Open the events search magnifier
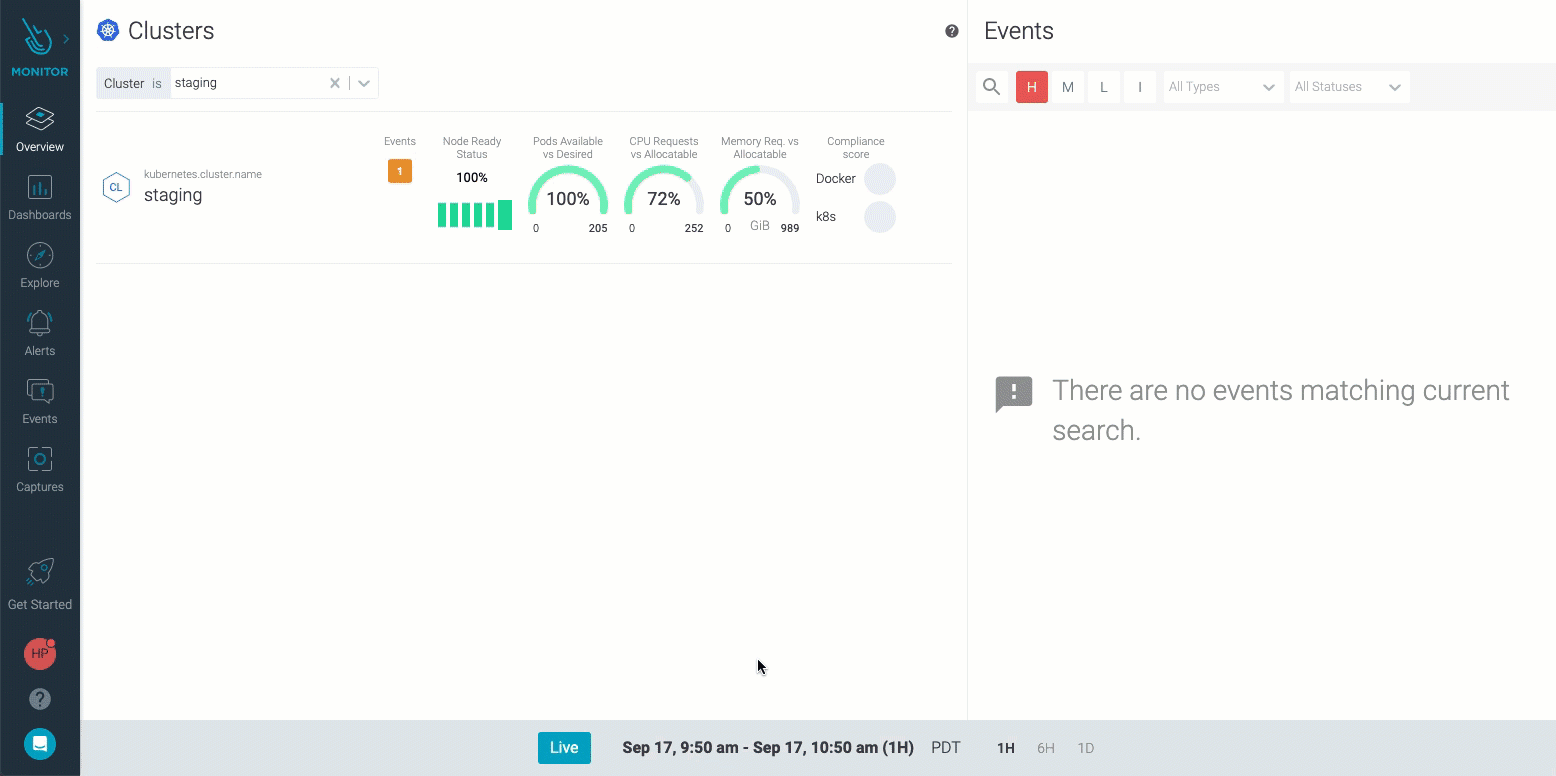1556x776 pixels. pos(992,87)
